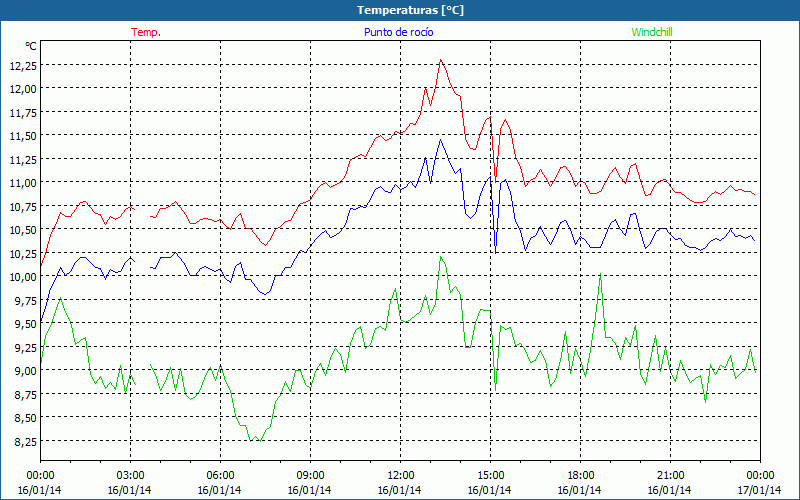Screen dimensions: 800x500
Task: Click the 03:00 time axis label
Action: point(131,475)
